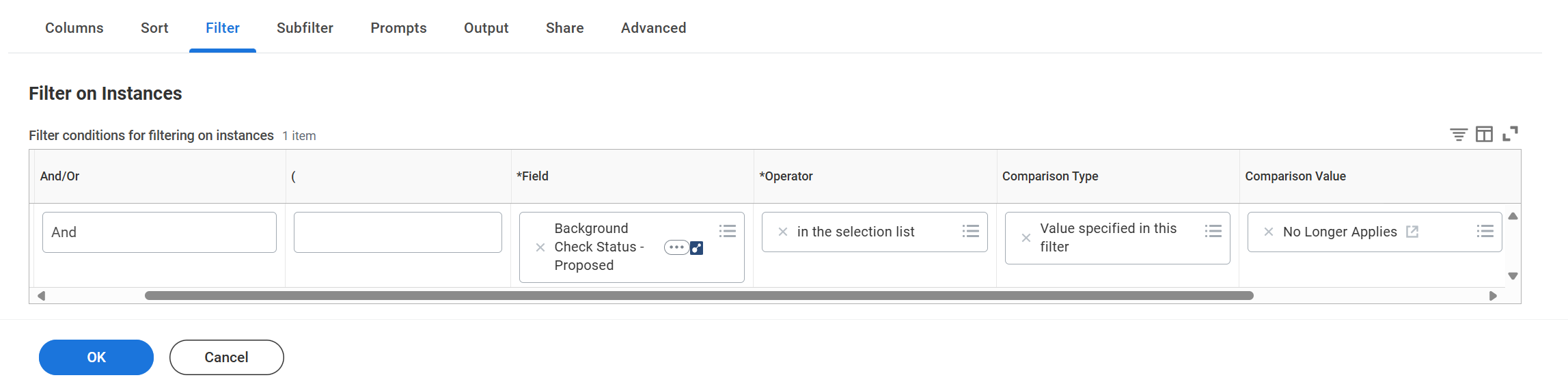Open the column layout selector icon
This screenshot has width=1568, height=382.
tap(1484, 135)
